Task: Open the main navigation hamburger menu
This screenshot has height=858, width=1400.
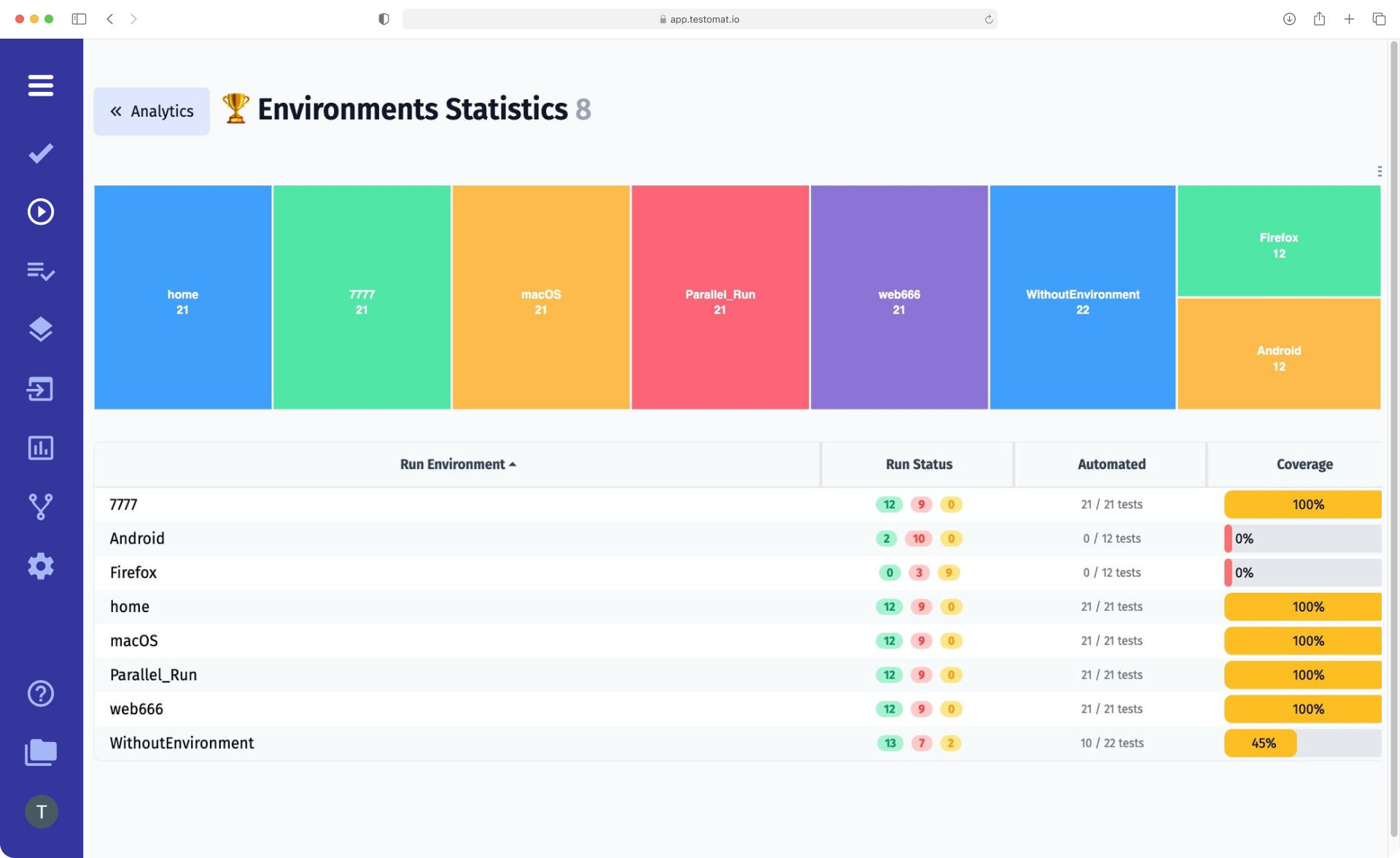Action: click(x=41, y=85)
